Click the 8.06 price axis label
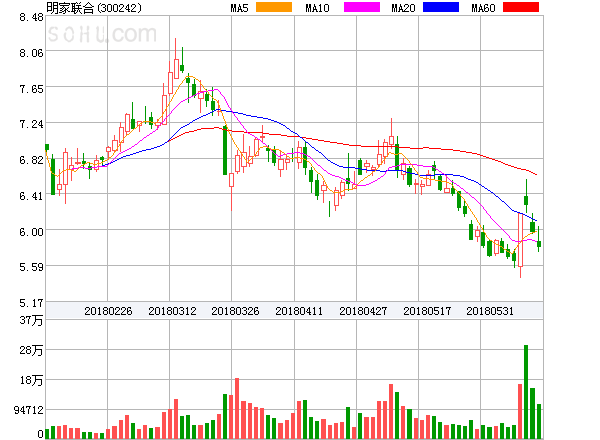 tap(31, 53)
